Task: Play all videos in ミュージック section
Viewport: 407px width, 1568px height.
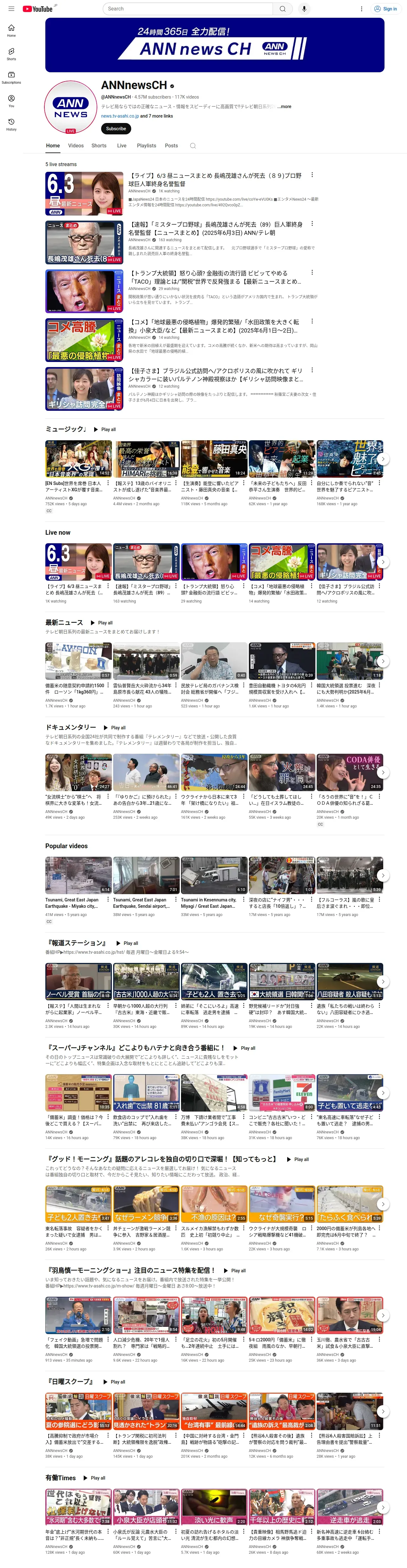Action: click(x=105, y=430)
